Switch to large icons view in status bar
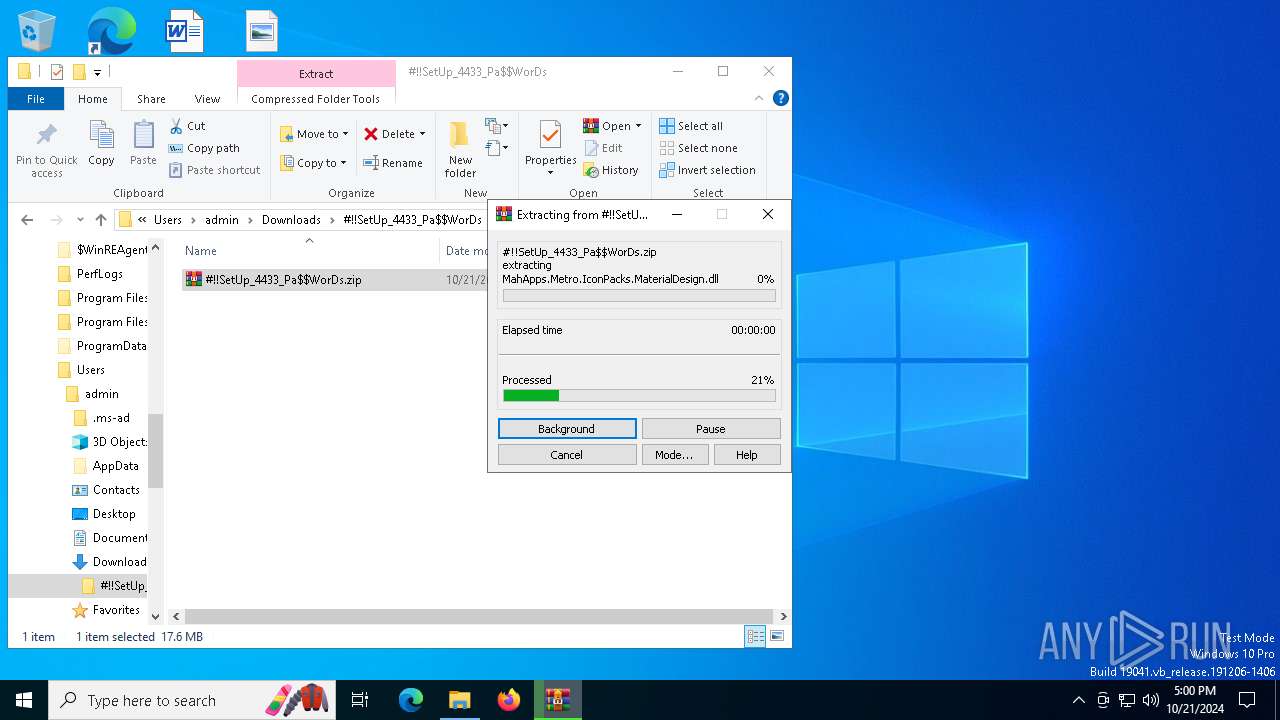Image resolution: width=1280 pixels, height=720 pixels. (776, 636)
